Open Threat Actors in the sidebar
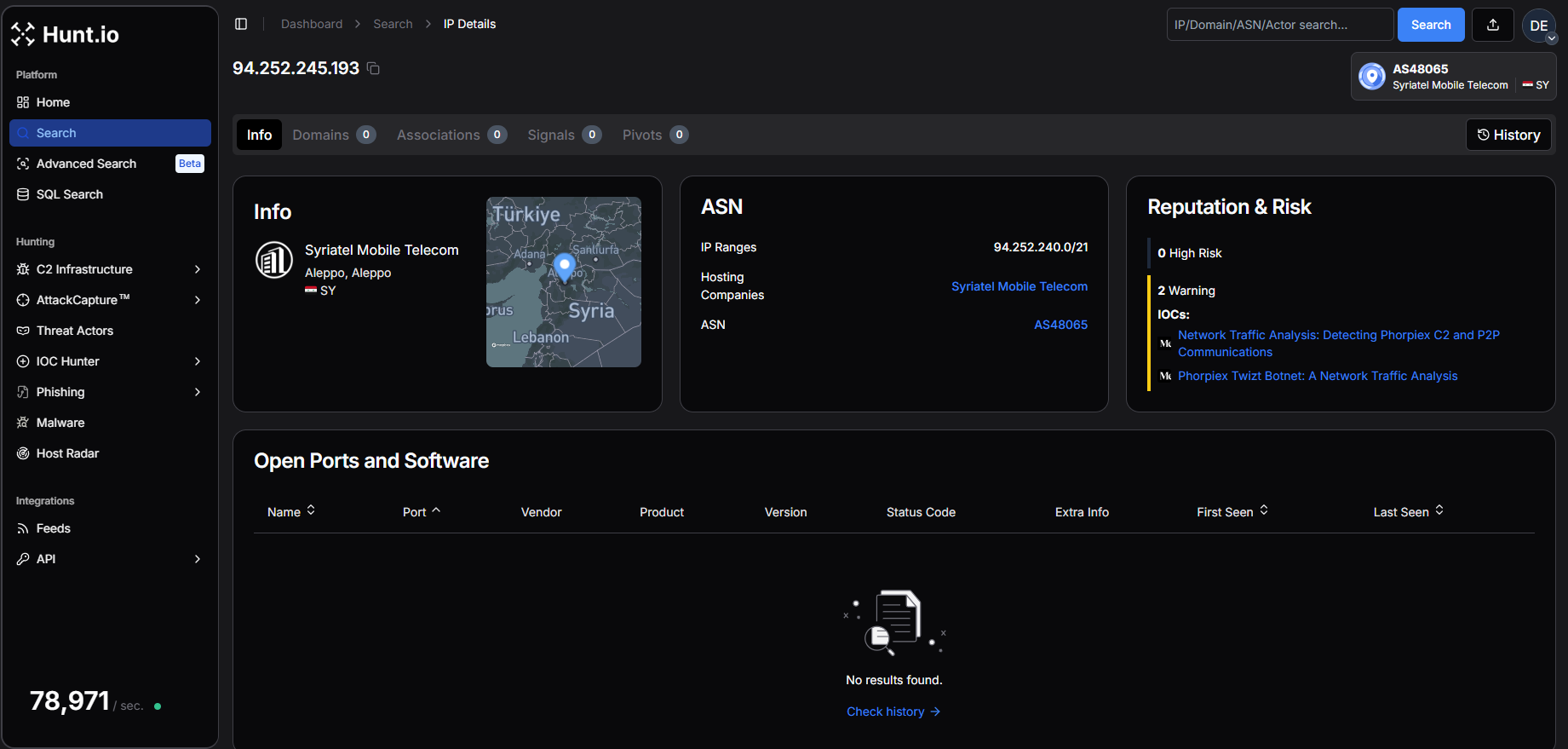This screenshot has width=1568, height=749. coord(110,331)
